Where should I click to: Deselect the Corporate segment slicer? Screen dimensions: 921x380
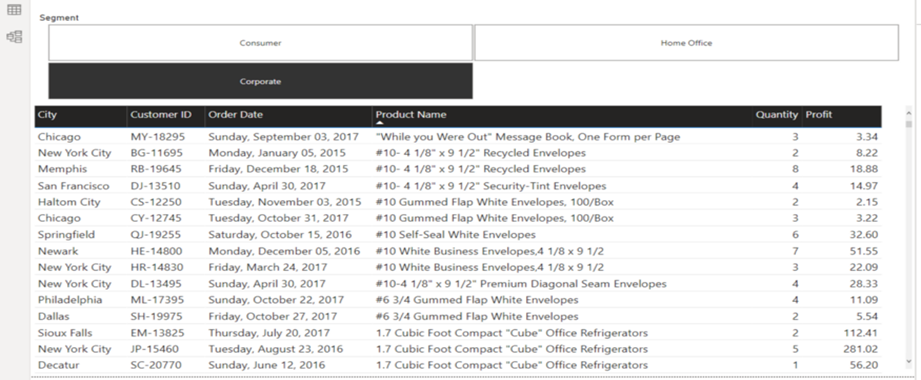(x=260, y=81)
